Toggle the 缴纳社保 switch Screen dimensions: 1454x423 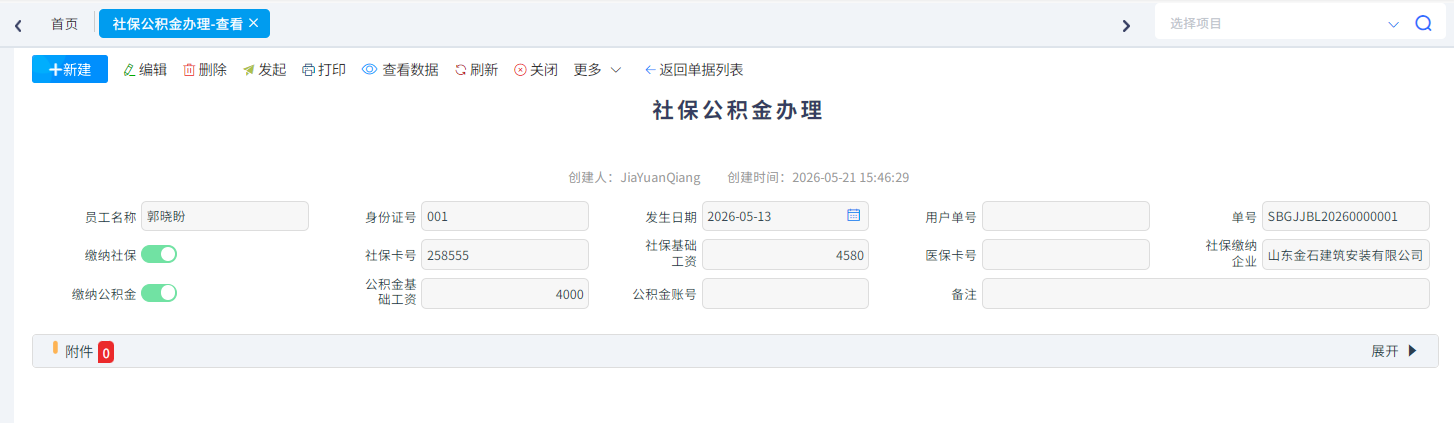(159, 254)
